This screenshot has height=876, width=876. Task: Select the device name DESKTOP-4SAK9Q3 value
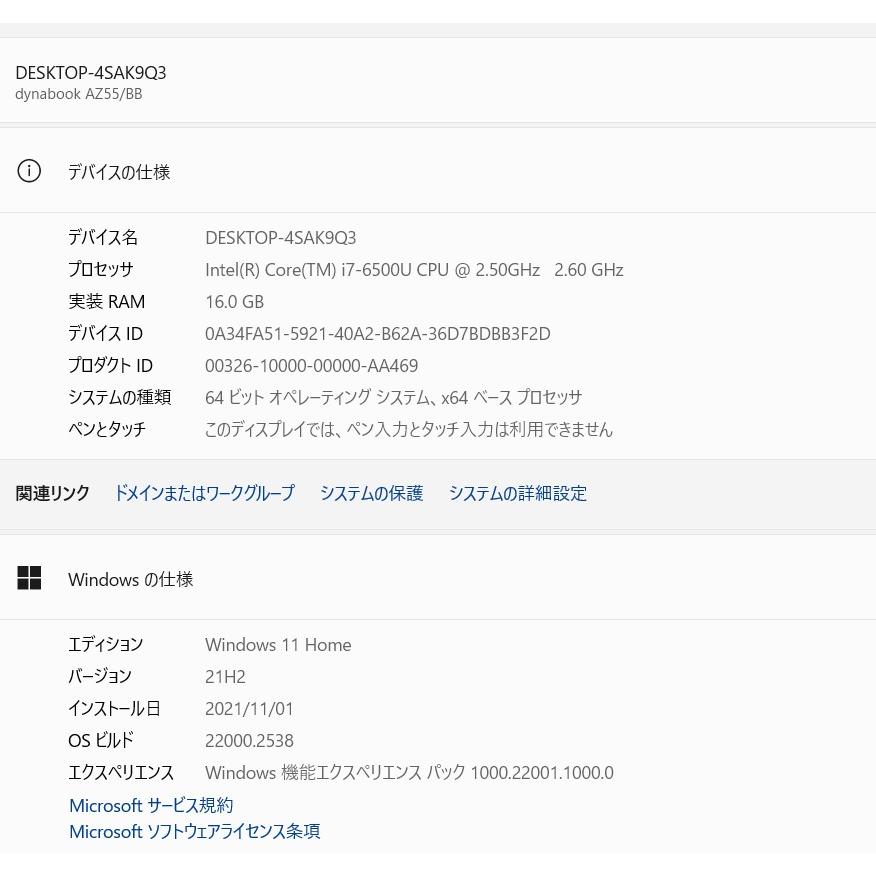(x=280, y=237)
